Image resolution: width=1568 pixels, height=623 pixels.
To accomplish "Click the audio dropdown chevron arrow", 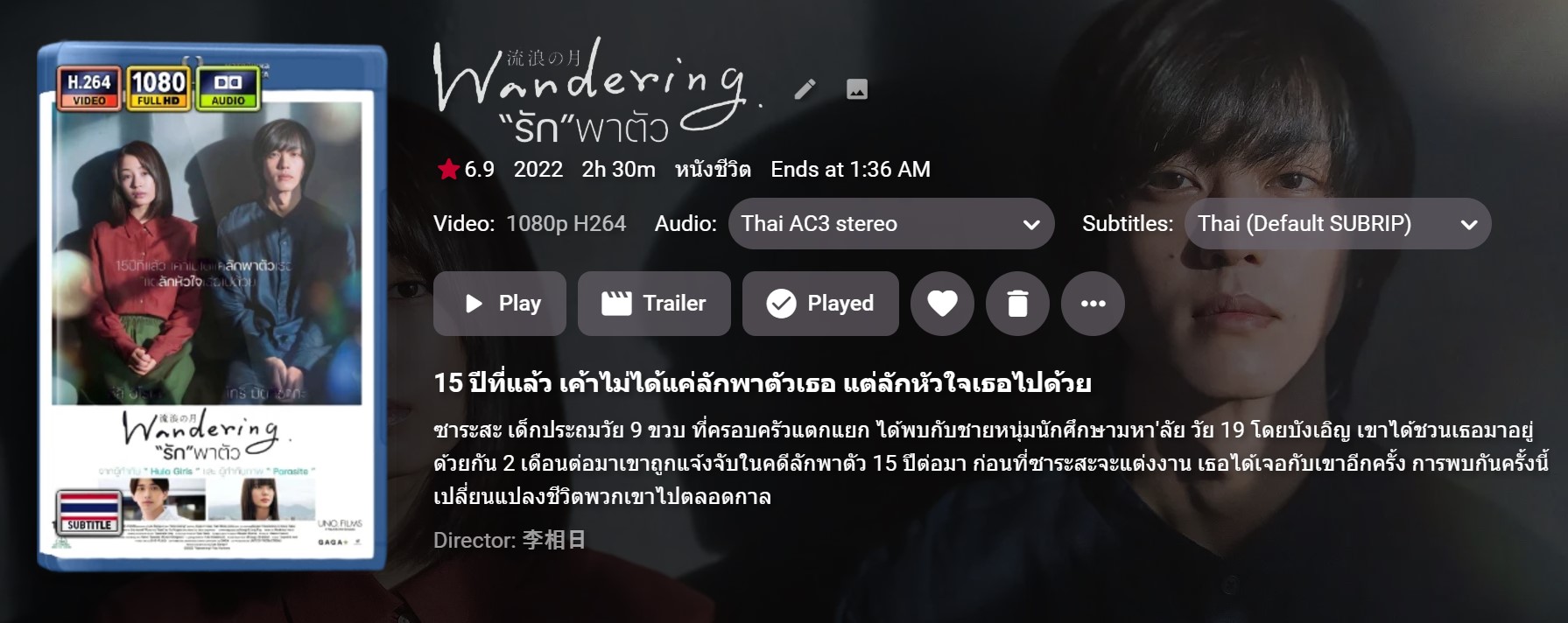I will tap(1031, 225).
